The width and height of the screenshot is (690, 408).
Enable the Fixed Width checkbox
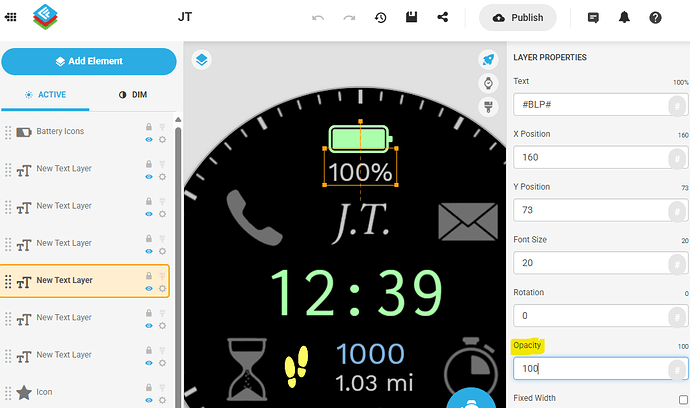(683, 400)
